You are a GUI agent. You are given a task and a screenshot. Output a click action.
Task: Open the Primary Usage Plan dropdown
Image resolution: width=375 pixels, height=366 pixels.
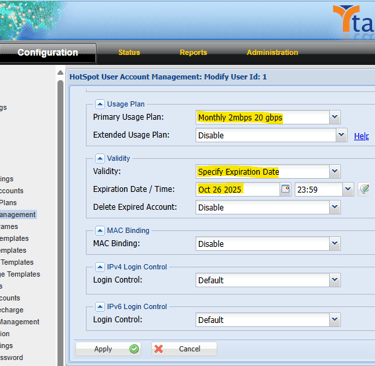point(334,117)
